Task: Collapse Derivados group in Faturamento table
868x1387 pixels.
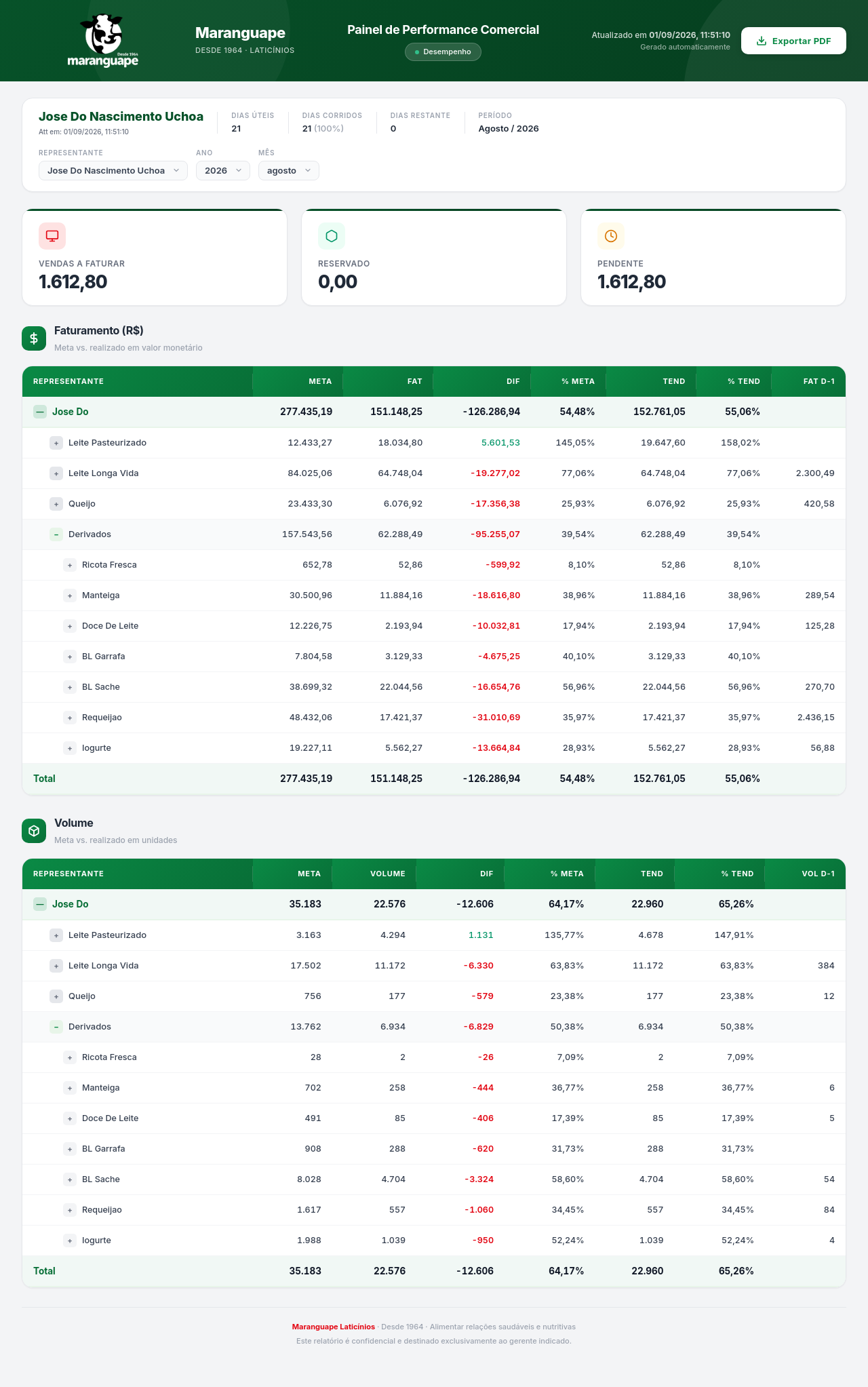Action: [x=56, y=534]
